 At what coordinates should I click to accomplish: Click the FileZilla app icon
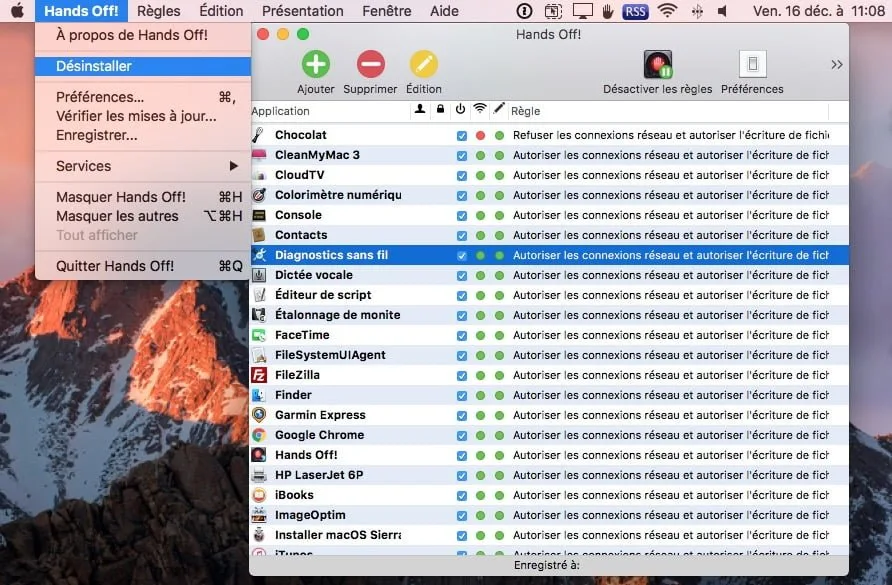[x=259, y=375]
